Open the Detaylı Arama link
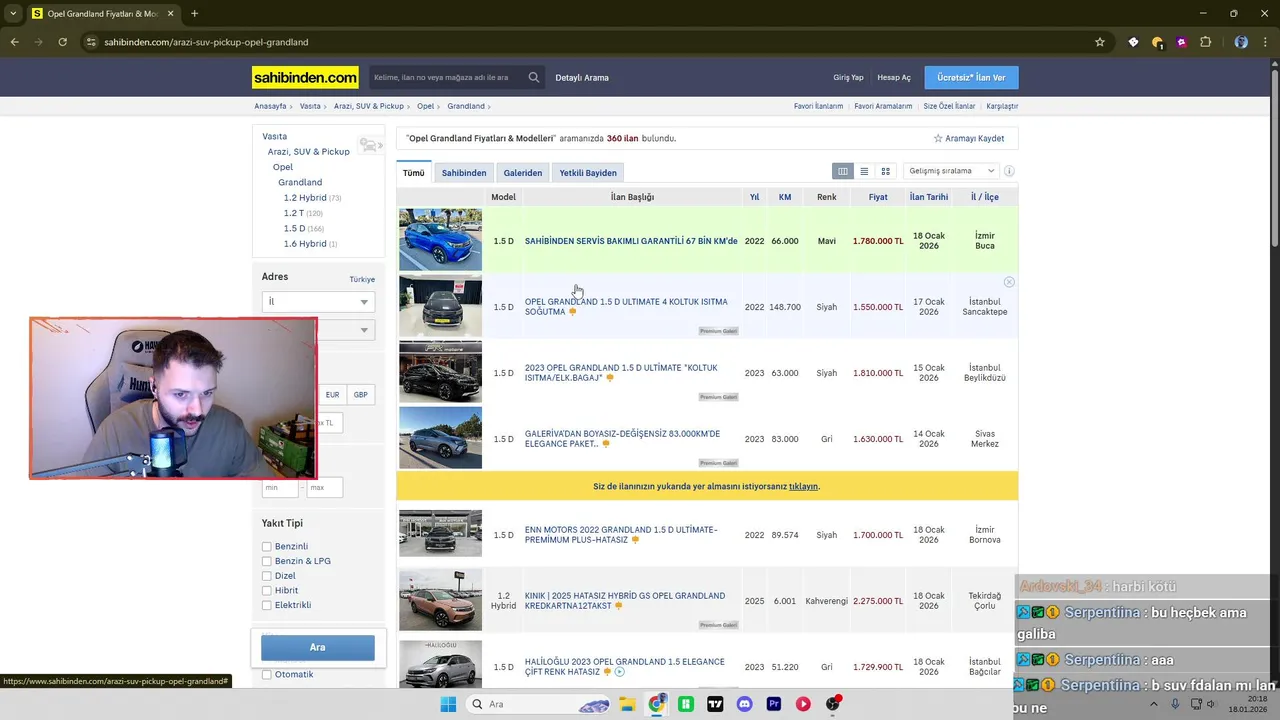Image resolution: width=1280 pixels, height=720 pixels. pos(582,78)
